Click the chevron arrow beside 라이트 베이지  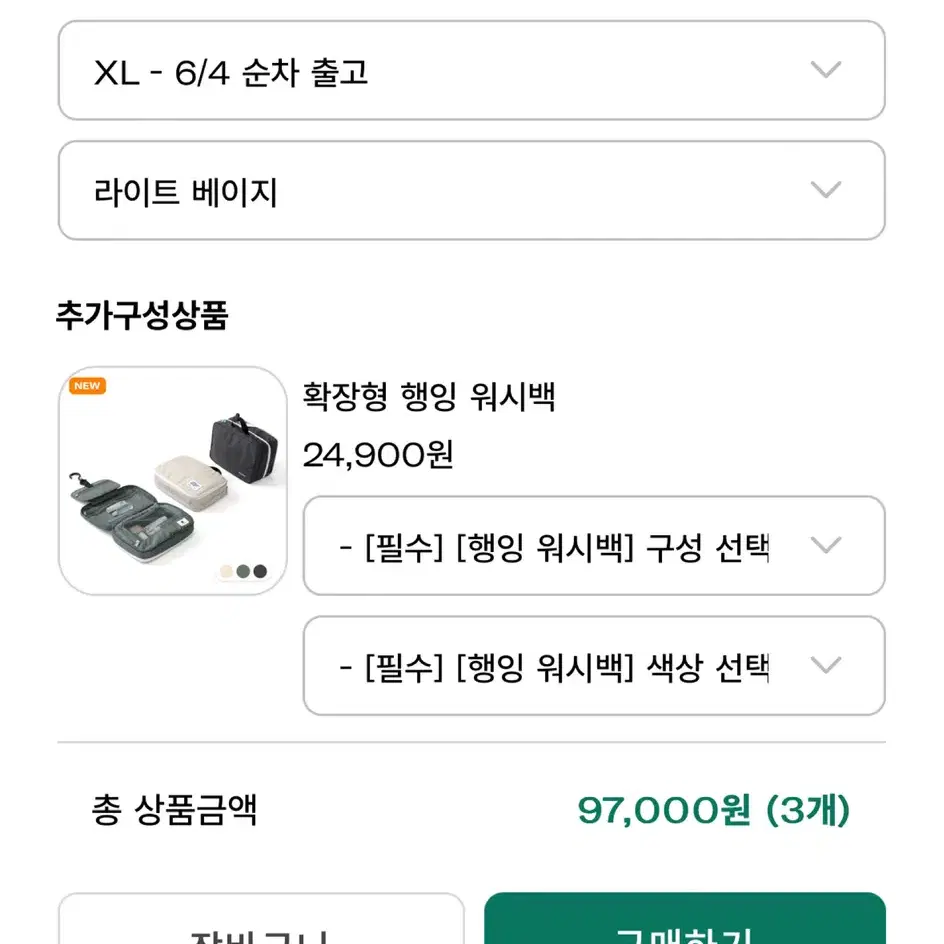point(825,190)
